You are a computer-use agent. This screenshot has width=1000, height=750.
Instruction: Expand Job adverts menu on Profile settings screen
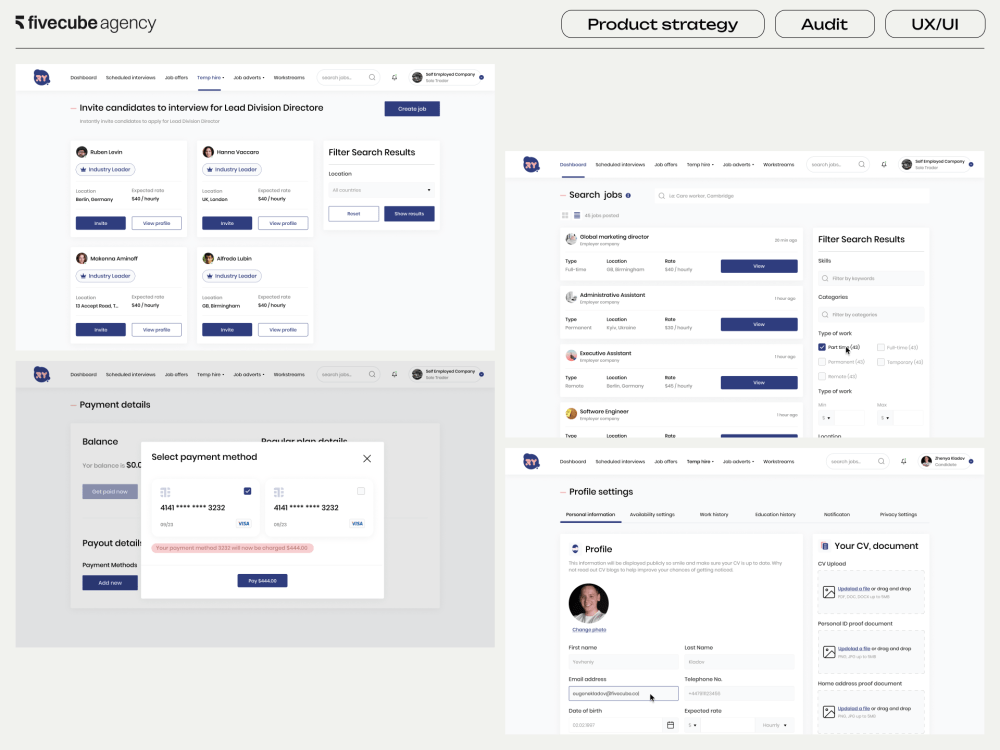pos(739,461)
